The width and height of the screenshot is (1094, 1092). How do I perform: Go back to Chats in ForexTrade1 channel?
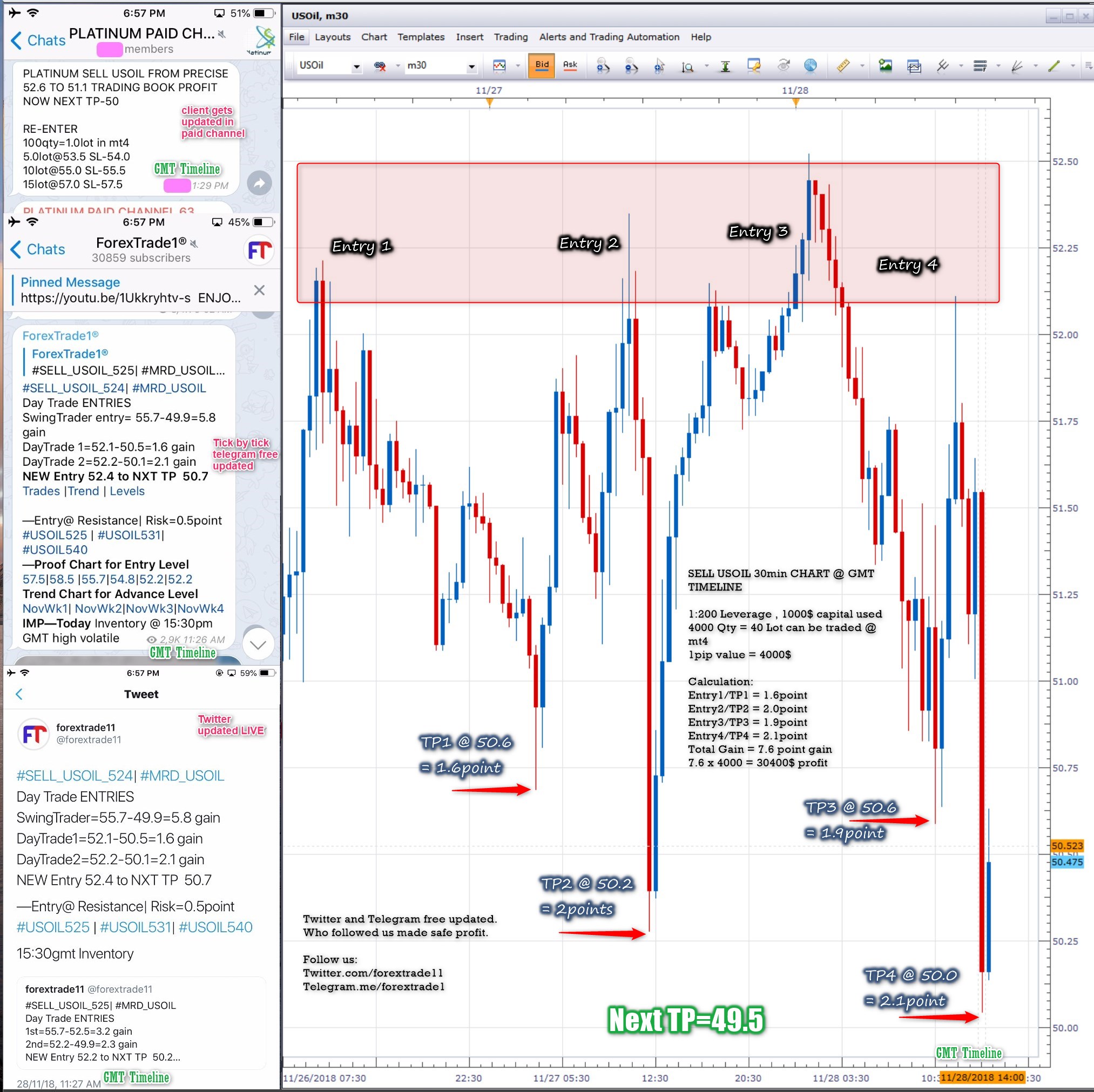pos(38,249)
